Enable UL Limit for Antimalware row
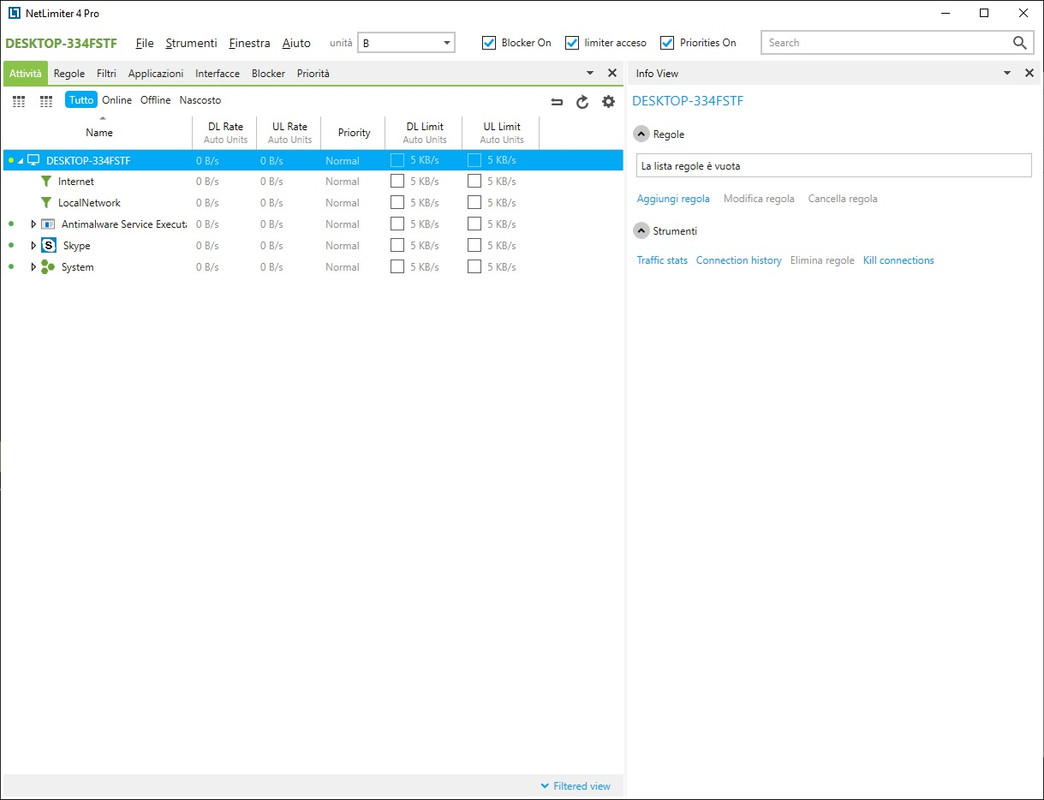Image resolution: width=1044 pixels, height=800 pixels. [474, 224]
